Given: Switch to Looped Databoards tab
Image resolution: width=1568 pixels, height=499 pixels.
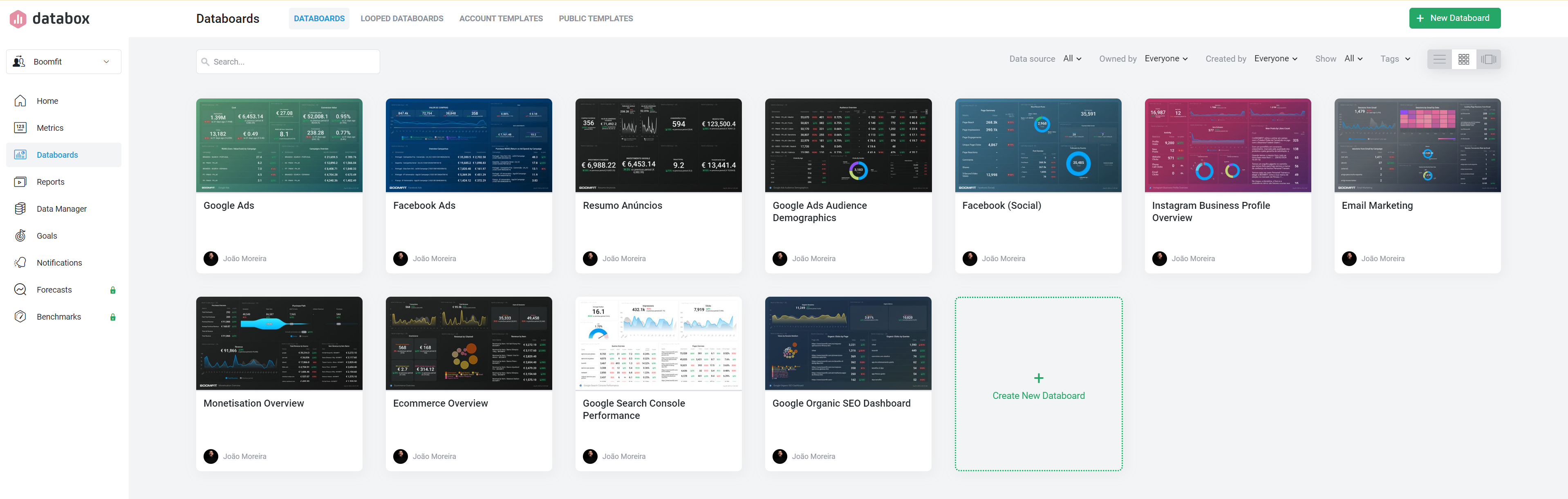Looking at the screenshot, I should (402, 18).
